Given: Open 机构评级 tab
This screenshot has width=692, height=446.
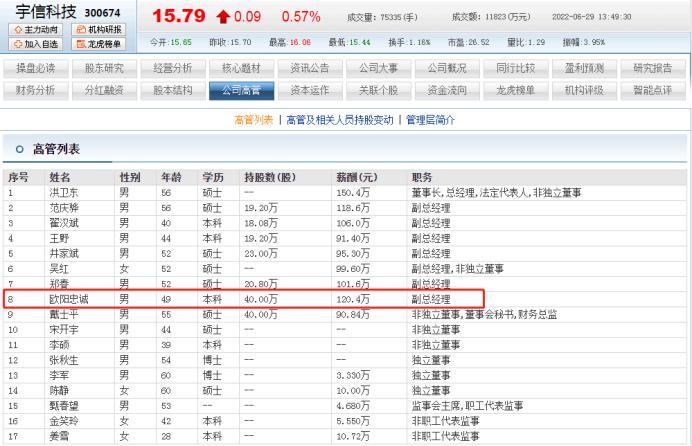Looking at the screenshot, I should pyautogui.click(x=584, y=90).
